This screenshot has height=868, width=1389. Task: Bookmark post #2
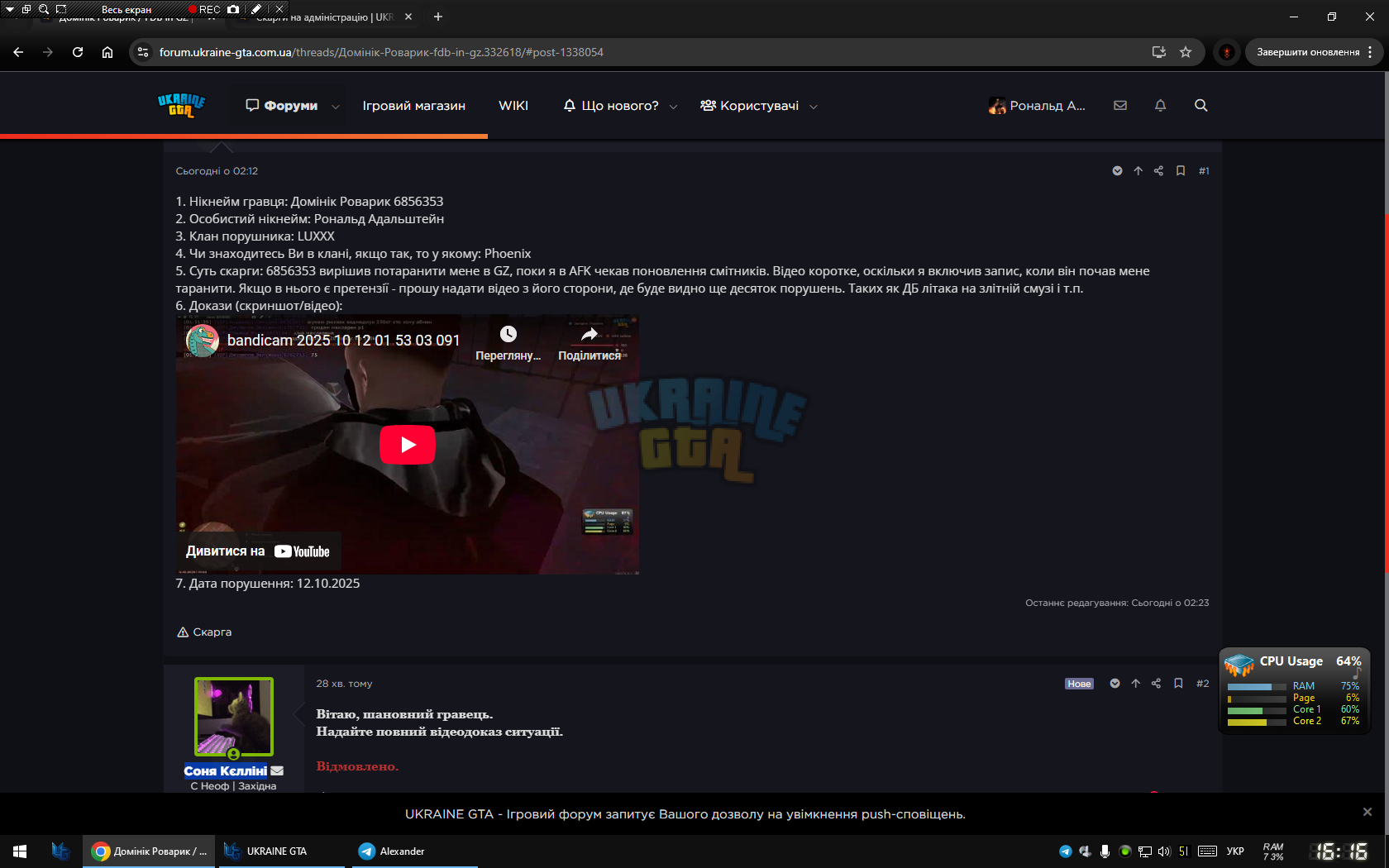click(x=1178, y=684)
